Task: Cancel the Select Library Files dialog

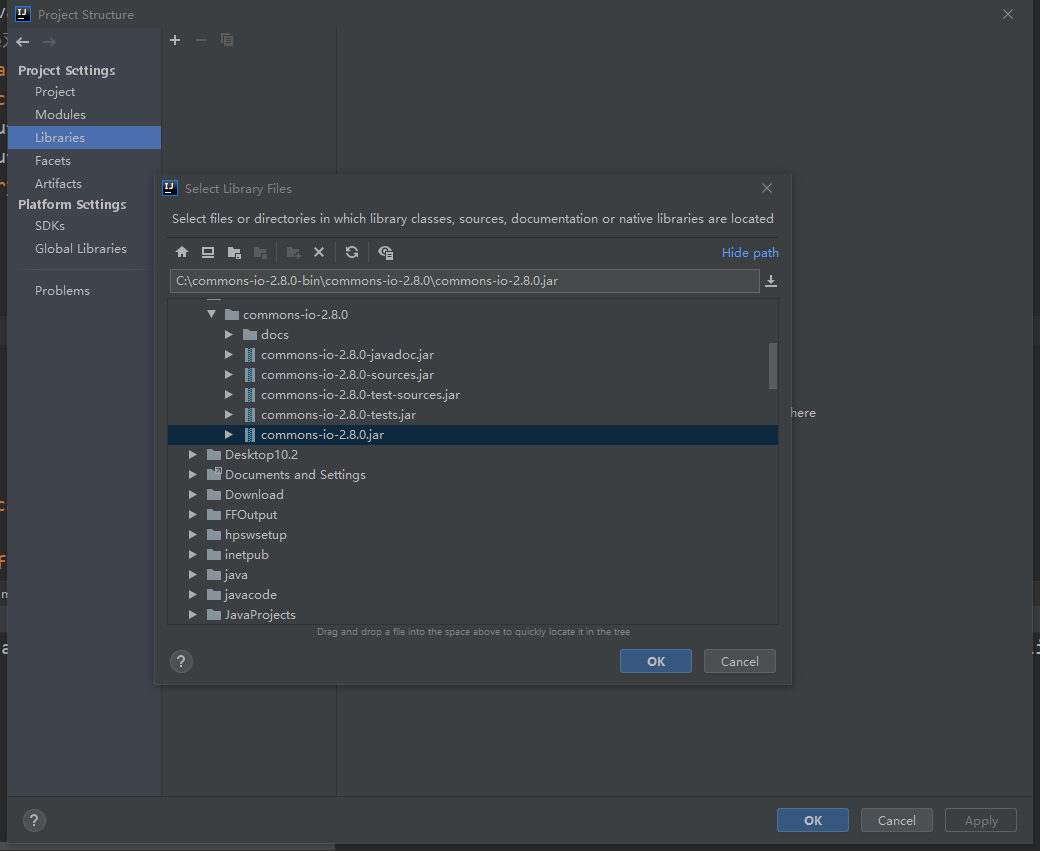Action: (740, 661)
